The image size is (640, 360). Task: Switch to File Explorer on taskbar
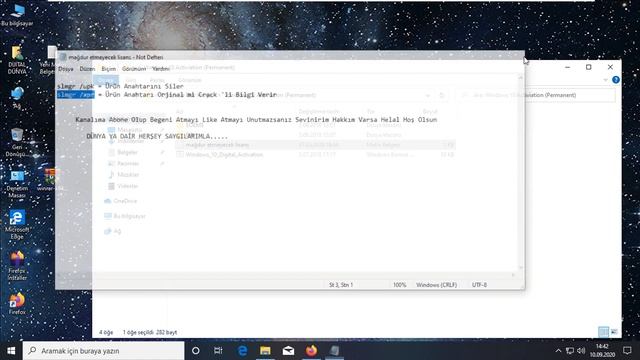click(x=265, y=351)
